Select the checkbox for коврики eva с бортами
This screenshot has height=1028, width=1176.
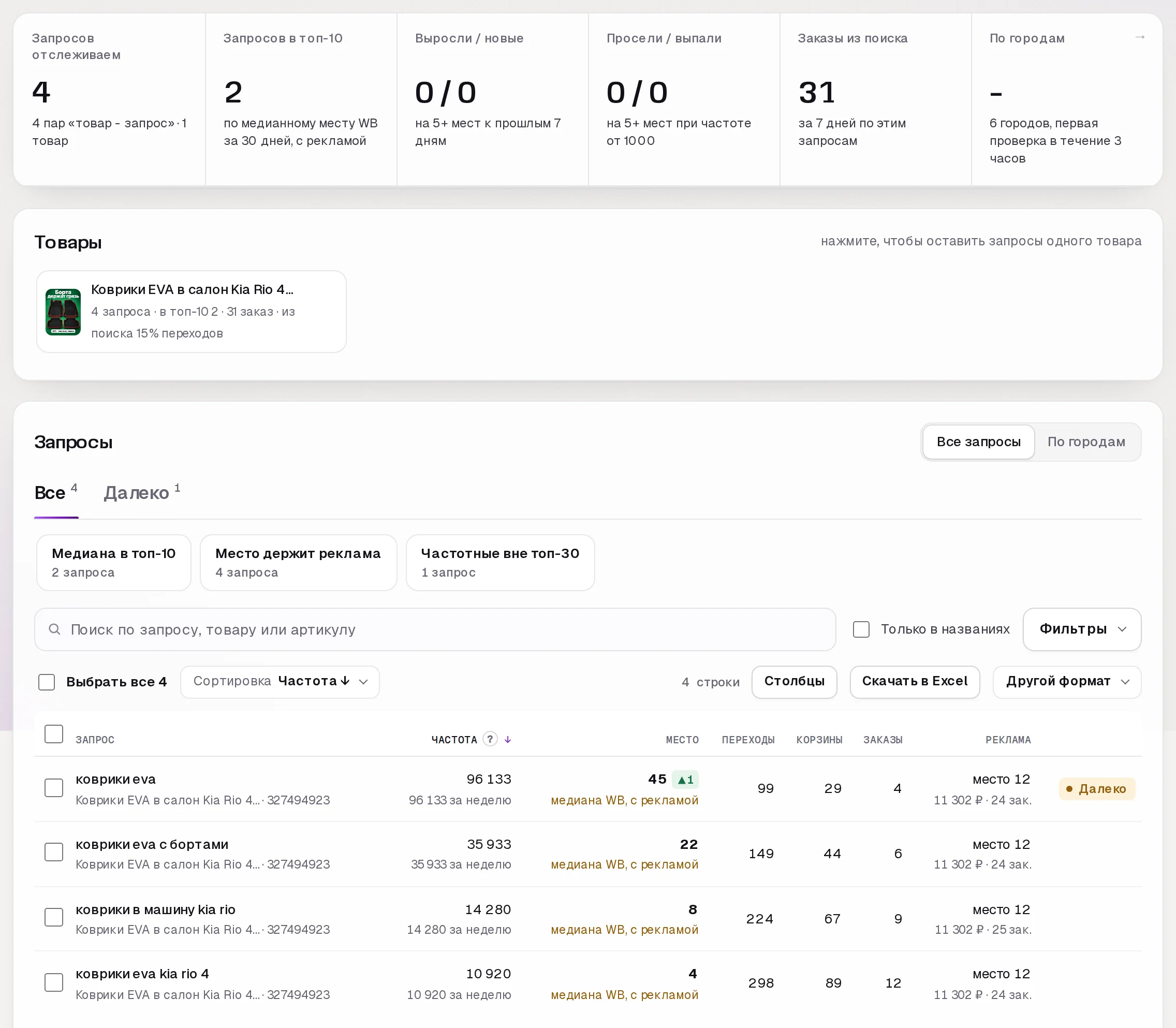[x=54, y=852]
